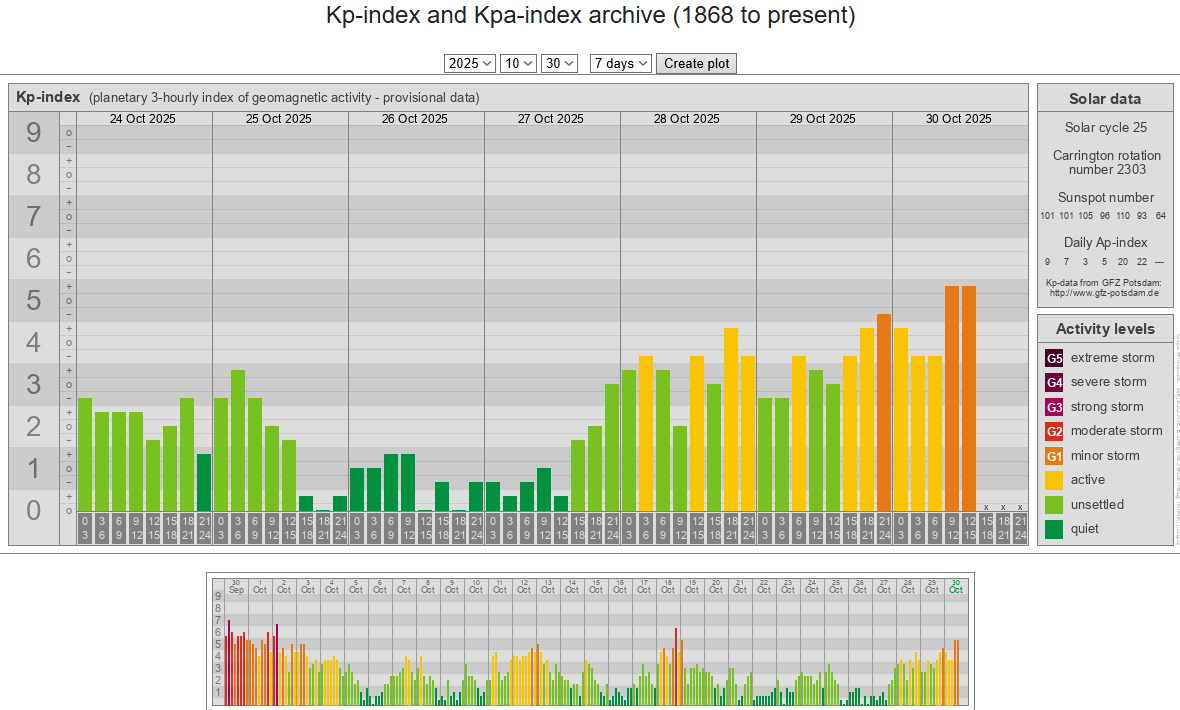Image resolution: width=1180 pixels, height=710 pixels.
Task: Click the Create plot button
Action: coord(696,63)
